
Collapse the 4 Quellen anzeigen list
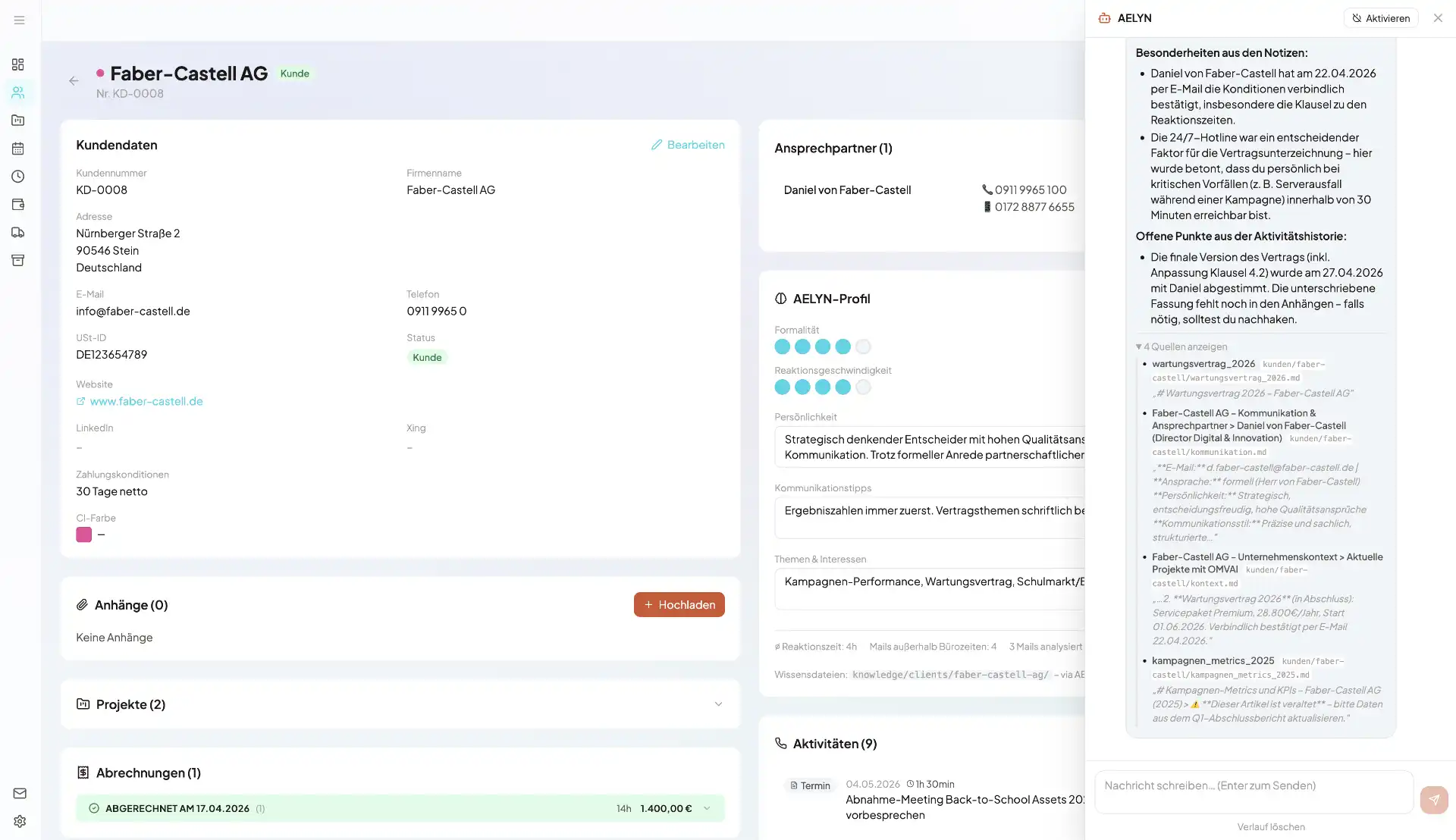click(1181, 346)
